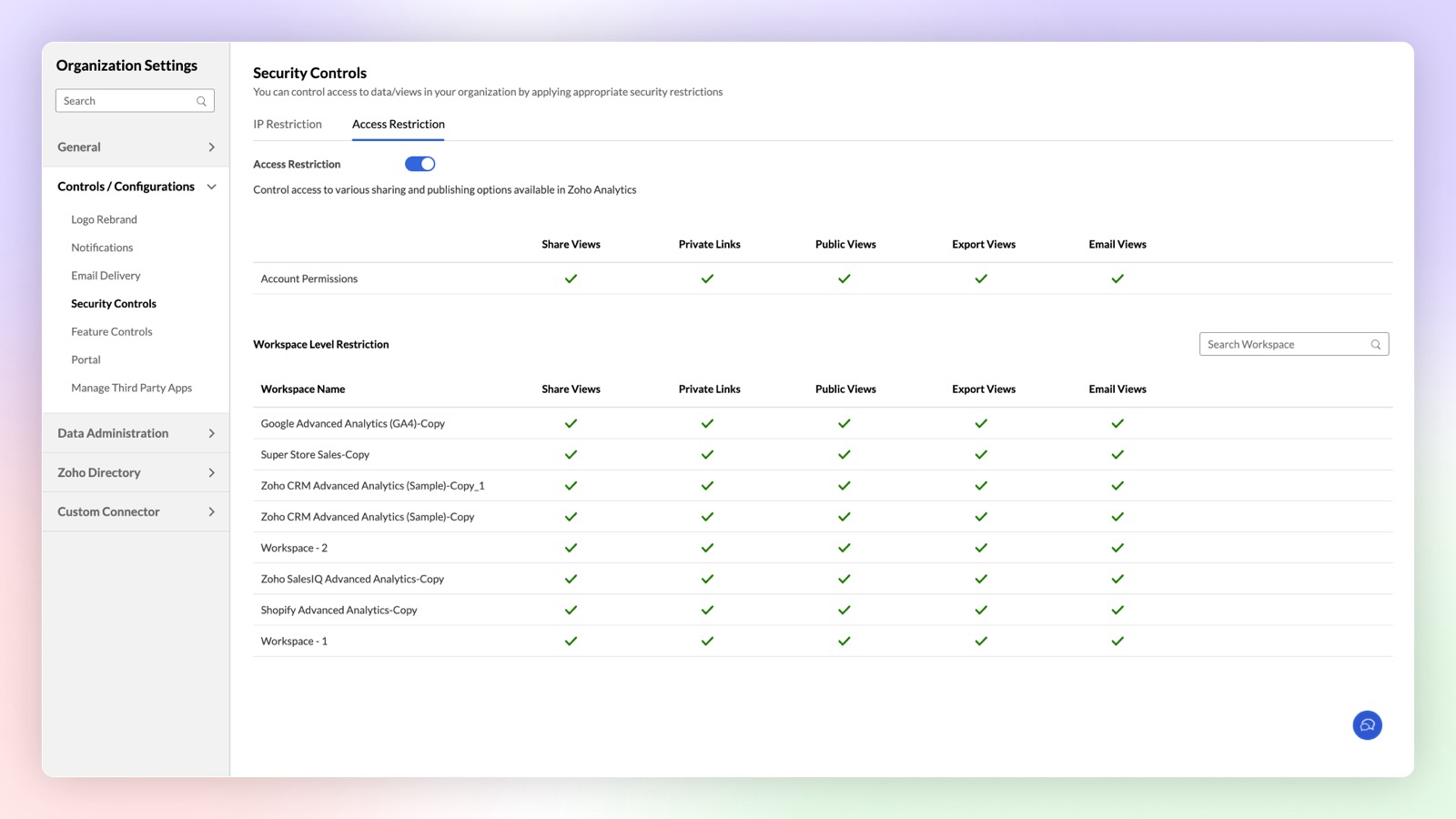The image size is (1456, 819).
Task: Toggle Private Links for Zoho CRM Advanced Analytics (Sample)-Copy
Action: tap(707, 516)
